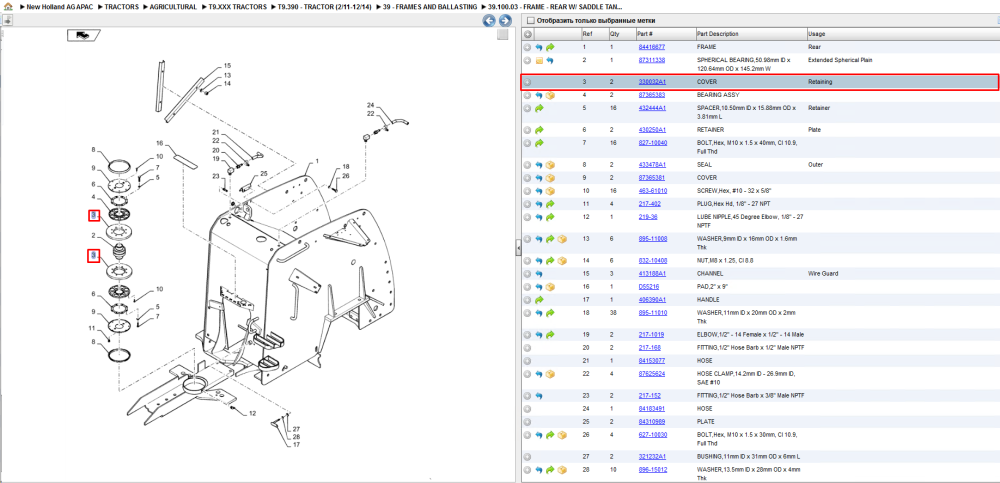Open part number 87365383 link

pyautogui.click(x=652, y=95)
